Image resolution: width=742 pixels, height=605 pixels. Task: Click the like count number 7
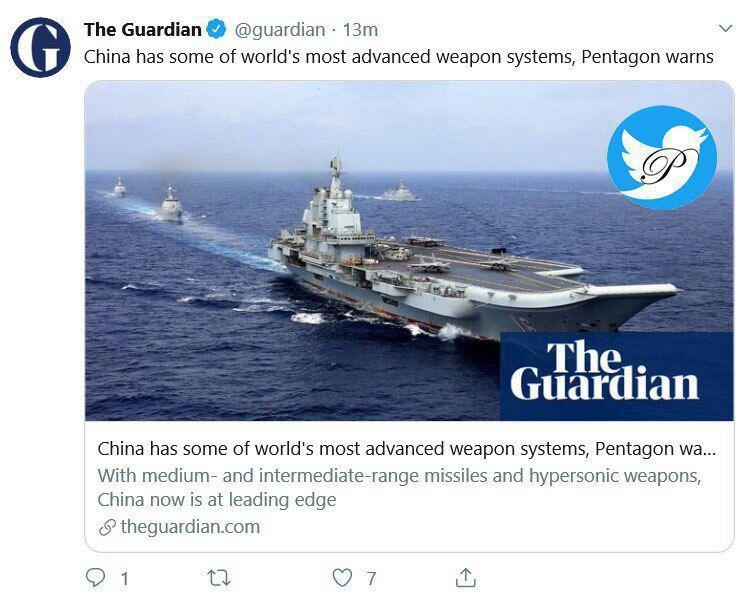pyautogui.click(x=371, y=578)
